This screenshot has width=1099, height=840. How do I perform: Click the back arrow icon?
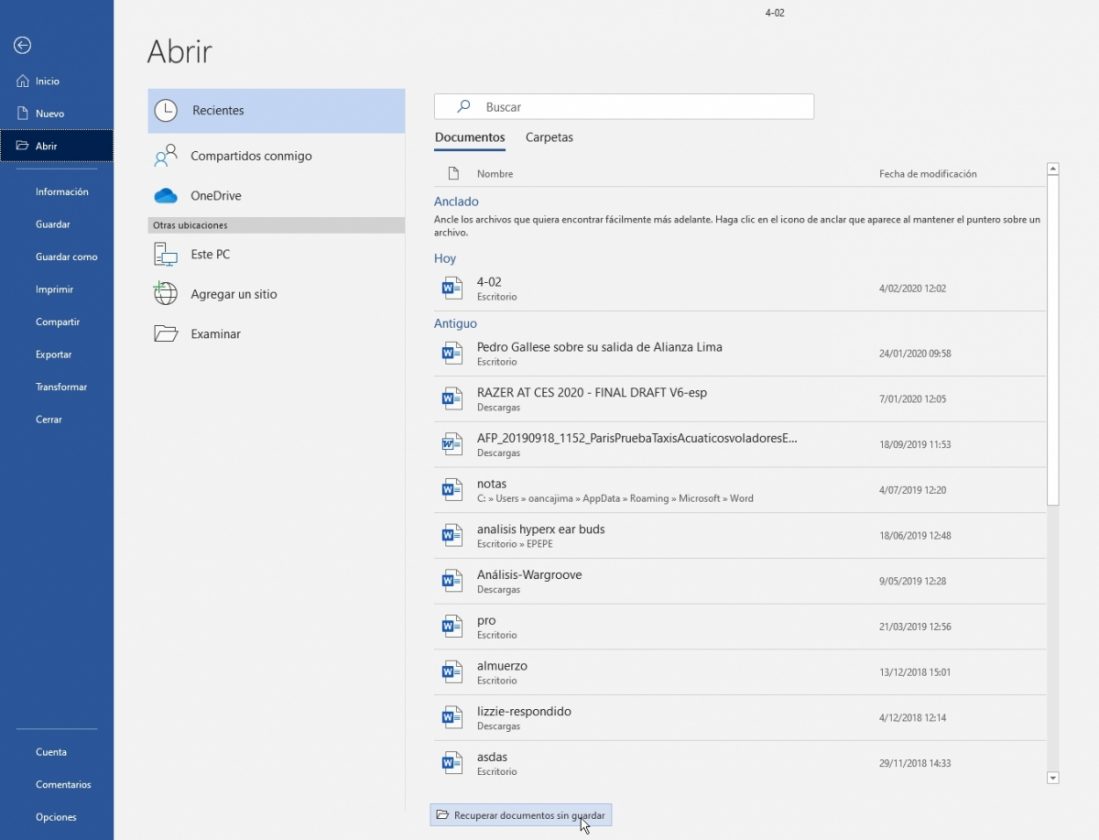pos(22,45)
